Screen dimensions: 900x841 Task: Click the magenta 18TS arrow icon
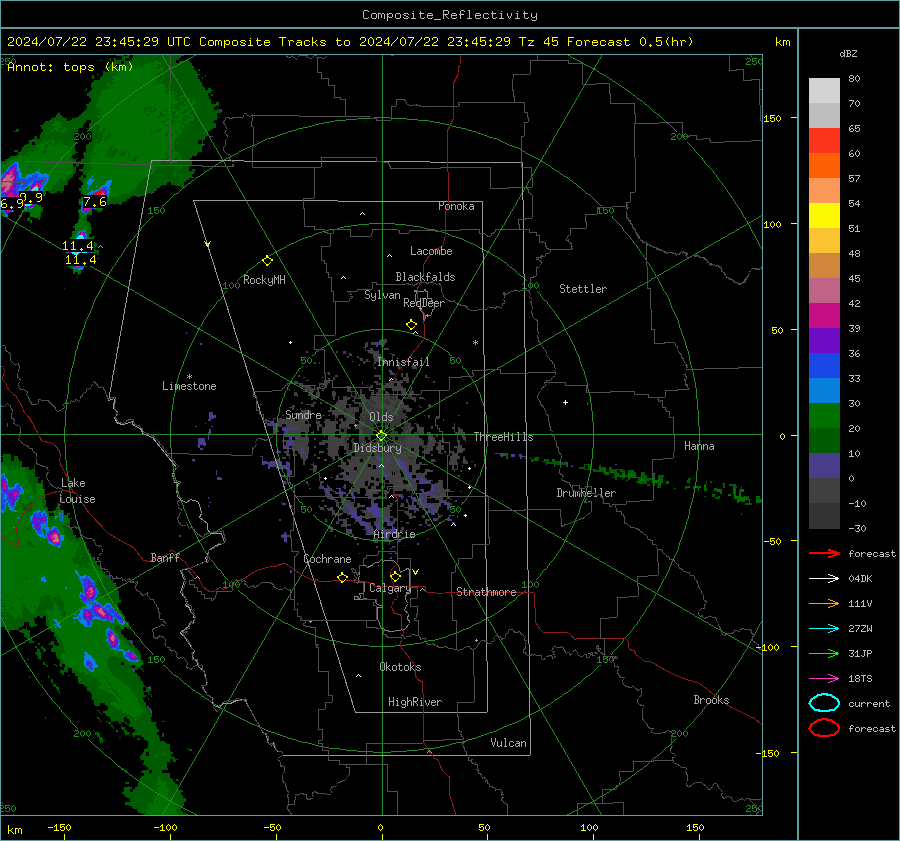pyautogui.click(x=824, y=679)
